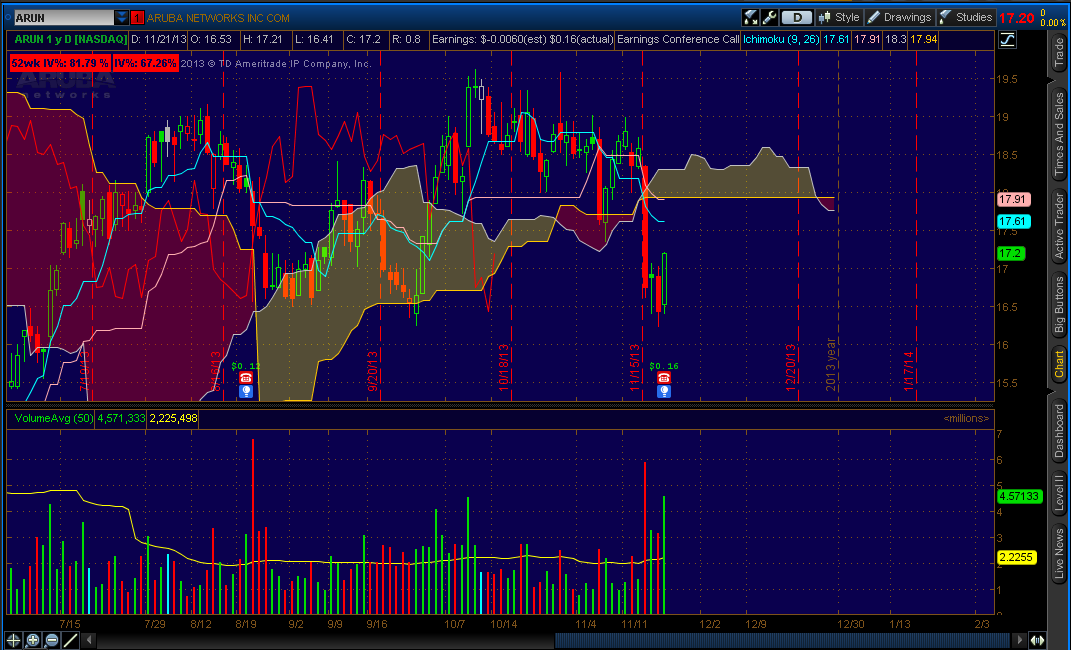1071x650 pixels.
Task: Click the blue lightbulb icon under $0.16
Action: (x=663, y=391)
